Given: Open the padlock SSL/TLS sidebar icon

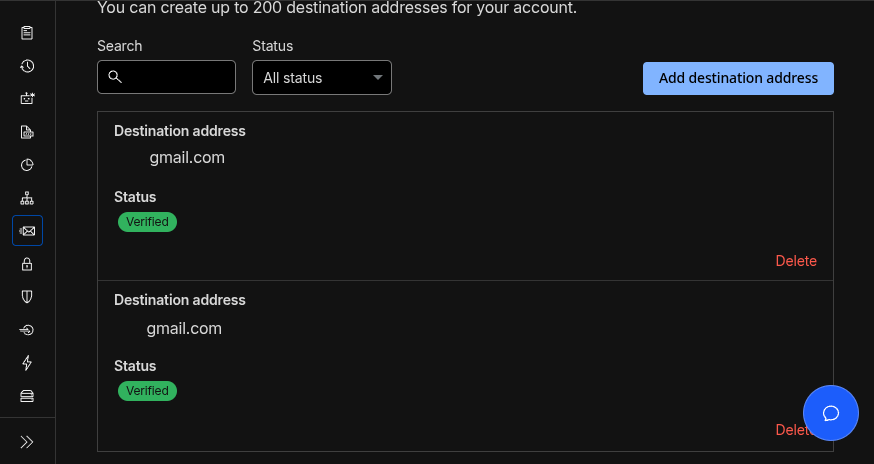Looking at the screenshot, I should tap(27, 264).
